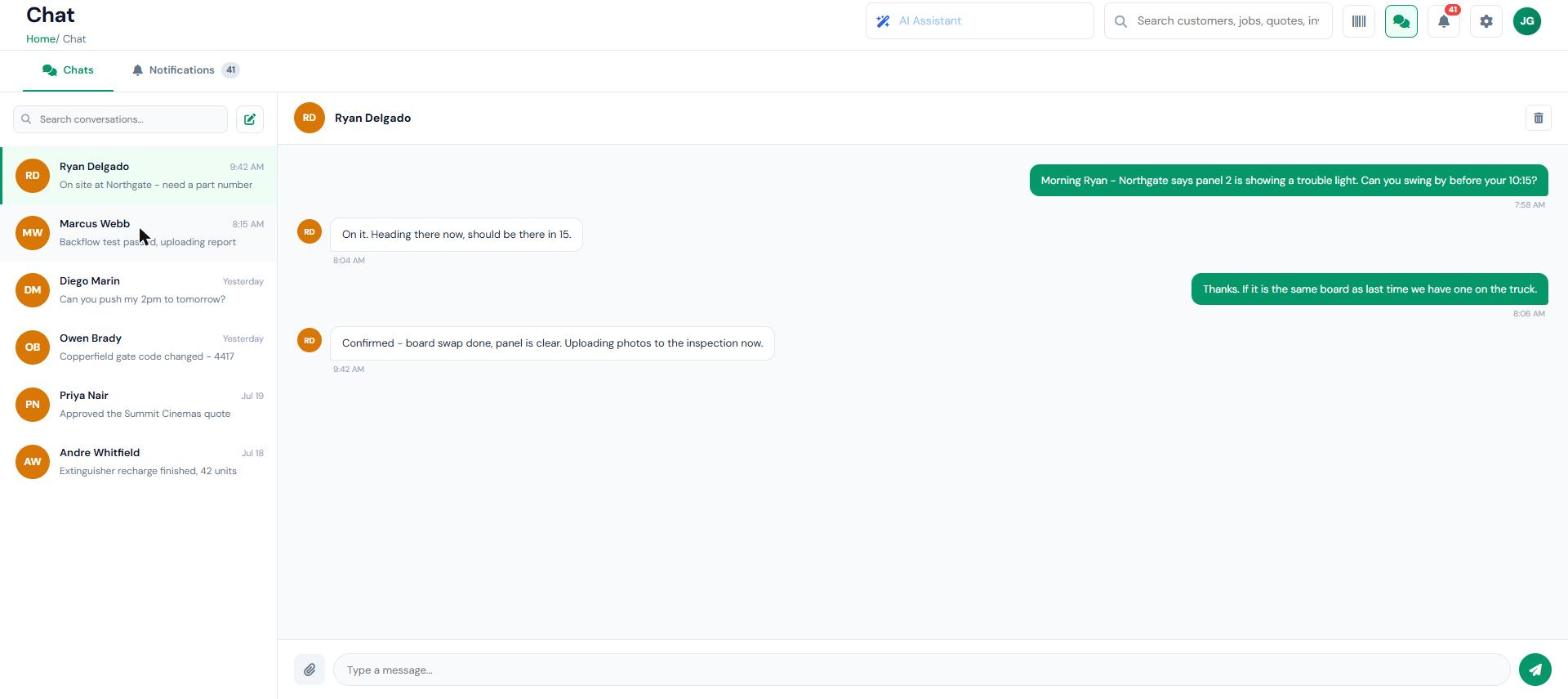
Task: Click 'On site at Northgate' preview
Action: [156, 185]
